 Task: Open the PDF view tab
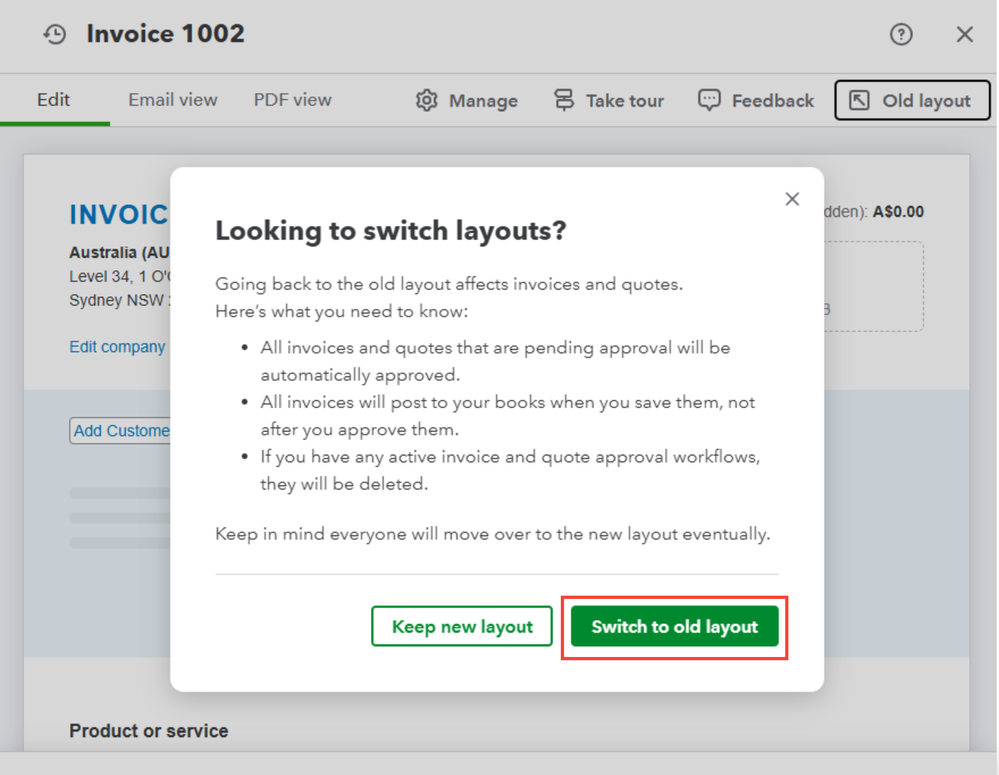[292, 100]
